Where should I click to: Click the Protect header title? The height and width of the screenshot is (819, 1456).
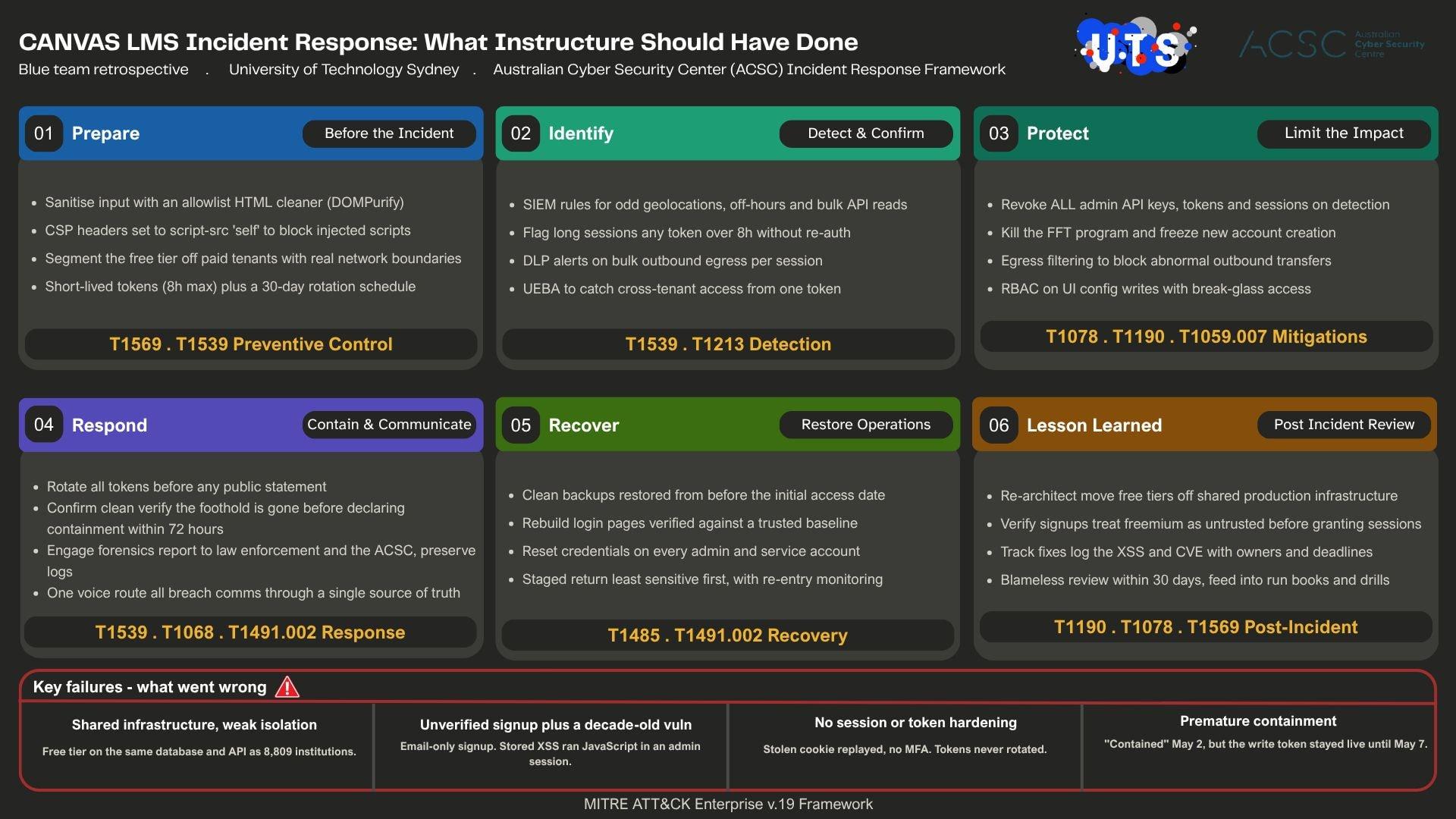pyautogui.click(x=1058, y=133)
